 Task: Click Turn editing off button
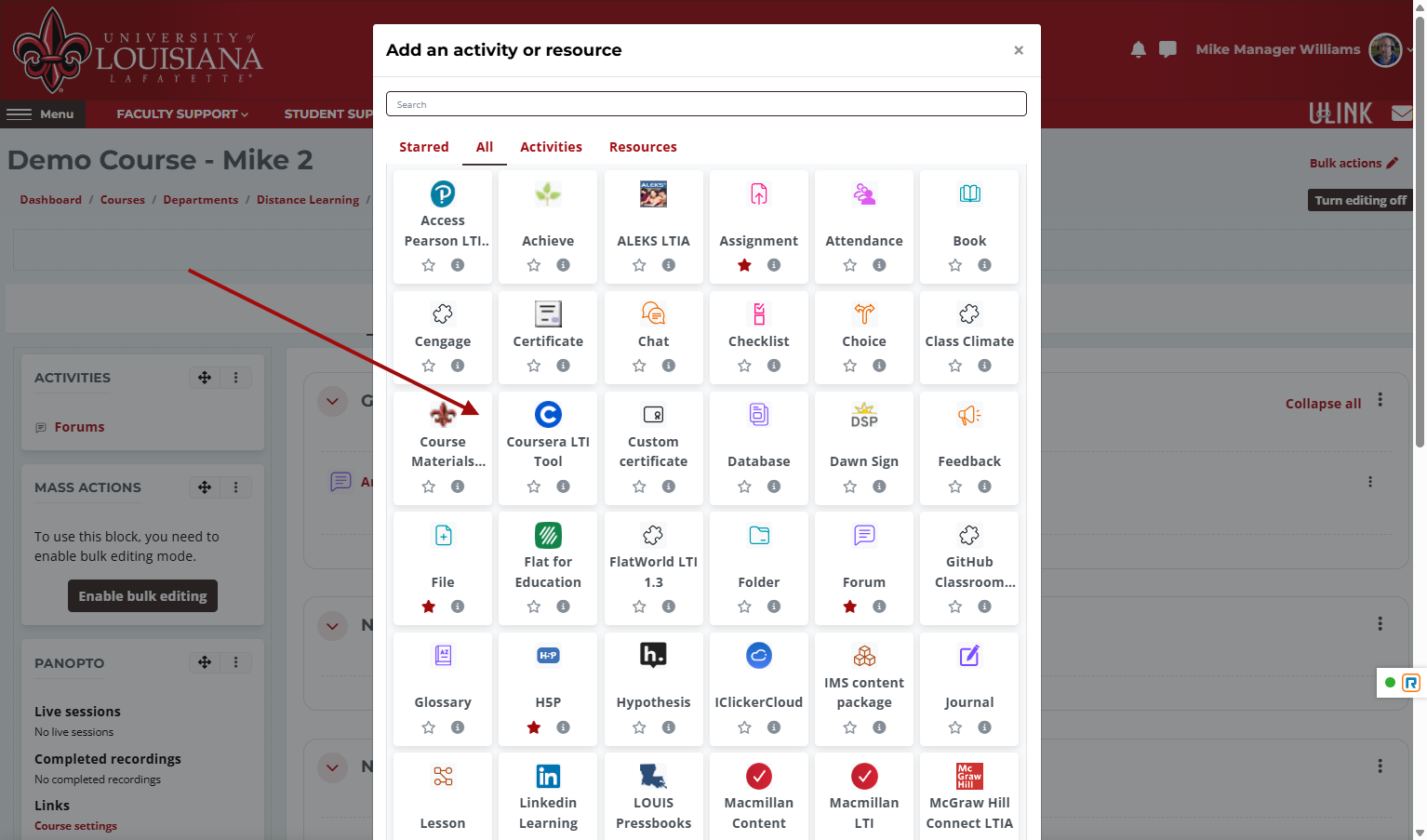1360,200
